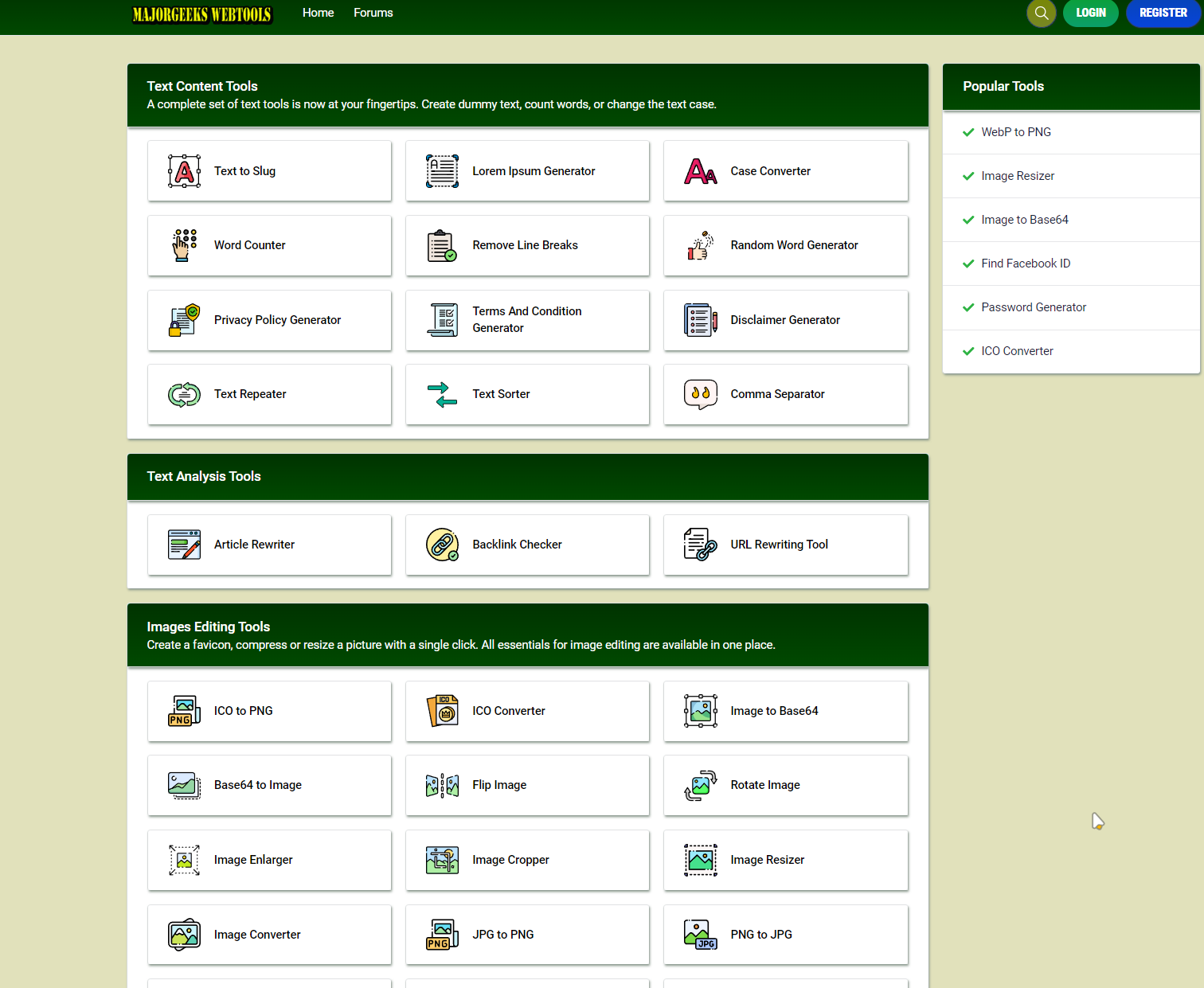Click the search magnifier icon in header

(1041, 13)
